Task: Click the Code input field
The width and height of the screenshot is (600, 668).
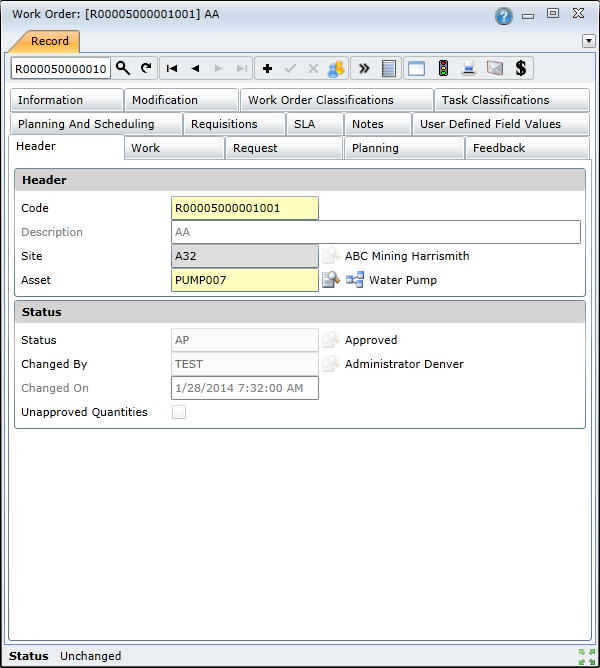Action: (245, 208)
